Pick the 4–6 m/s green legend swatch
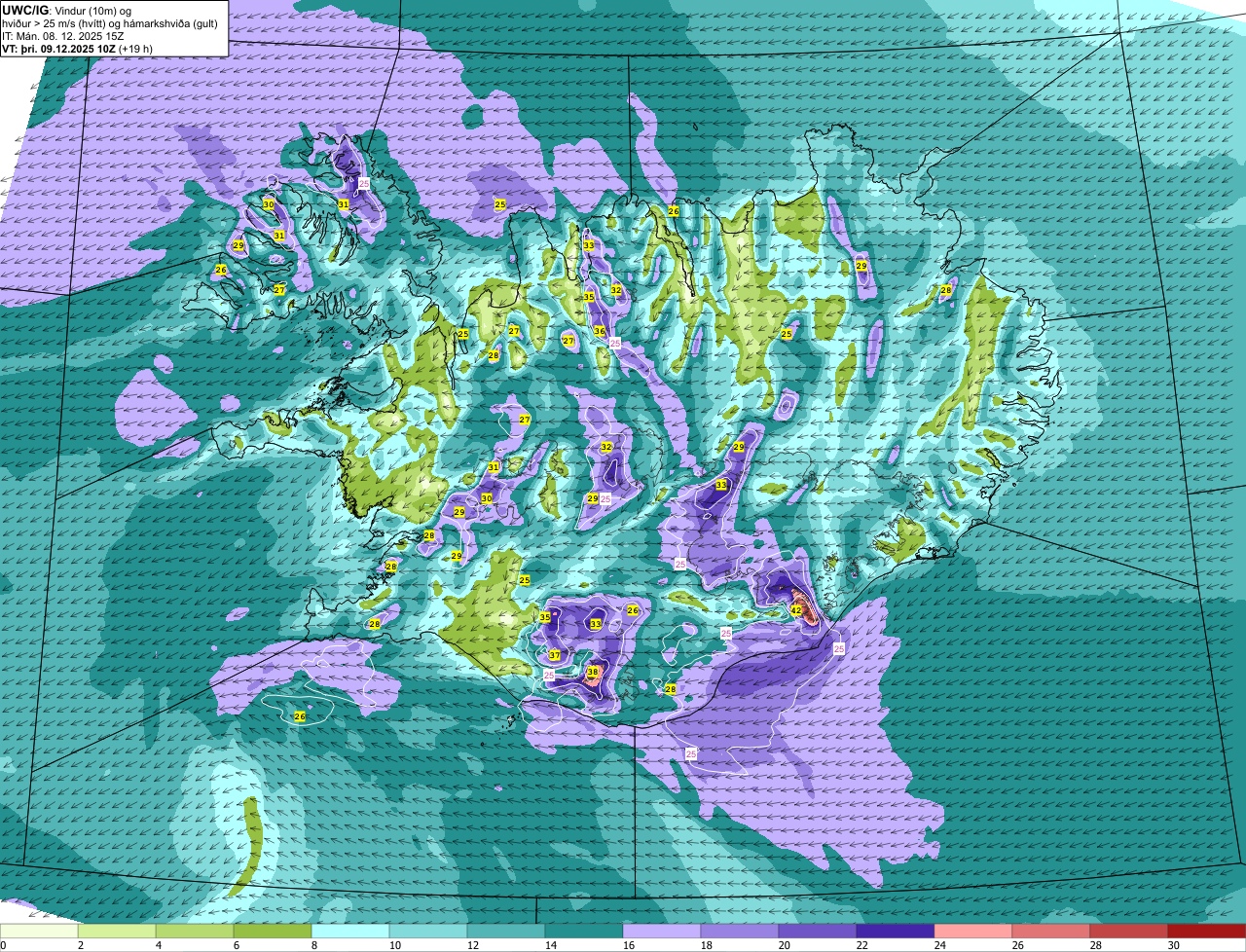 (195, 932)
